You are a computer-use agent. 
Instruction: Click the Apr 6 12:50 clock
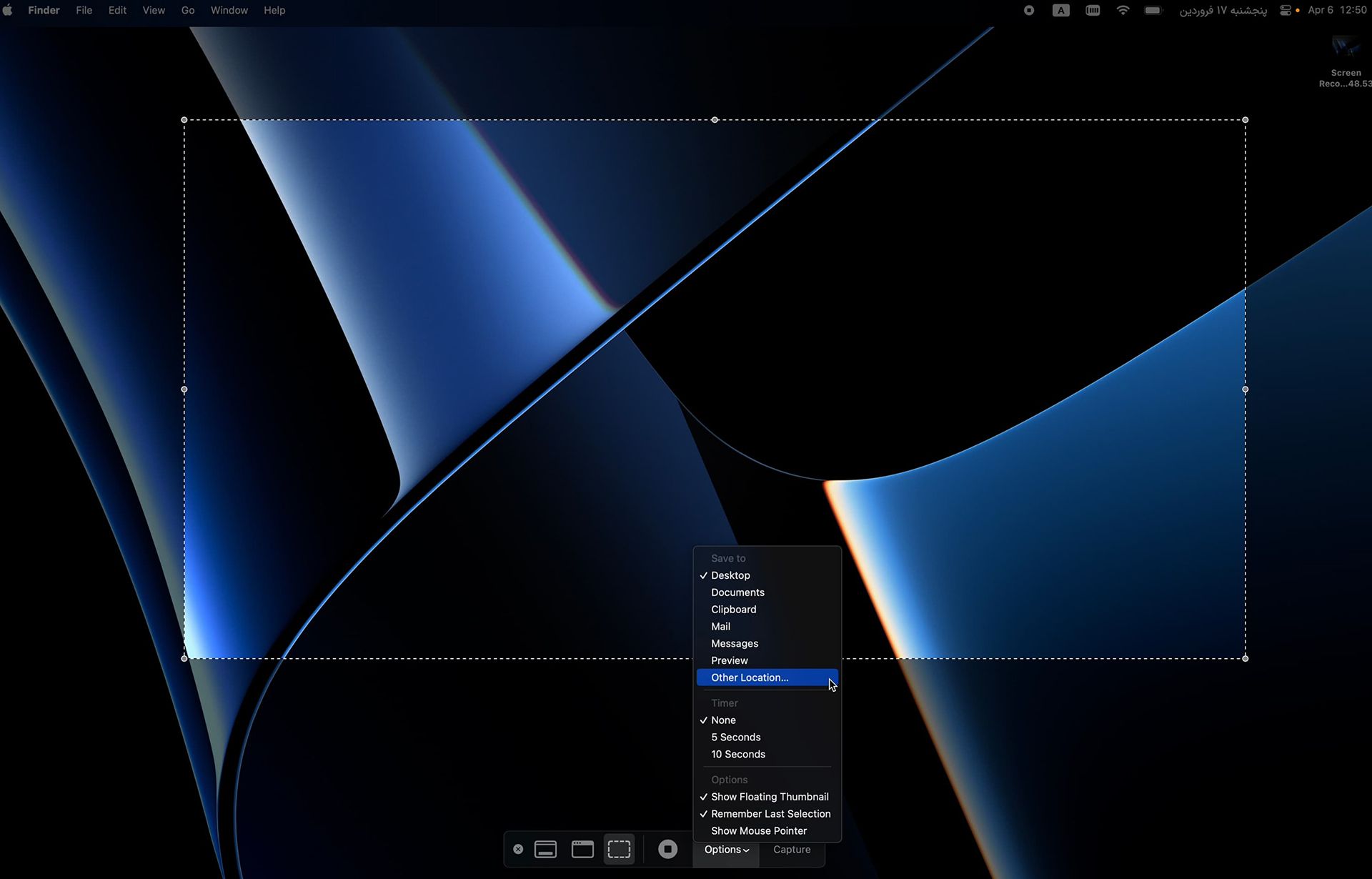pyautogui.click(x=1337, y=10)
